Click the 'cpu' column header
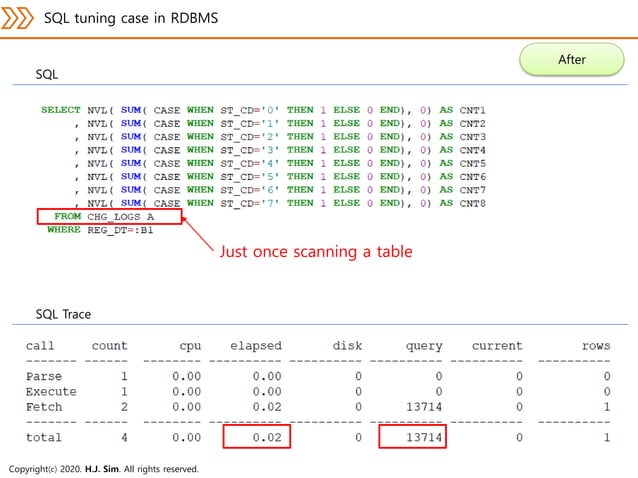The image size is (638, 478). (x=190, y=347)
